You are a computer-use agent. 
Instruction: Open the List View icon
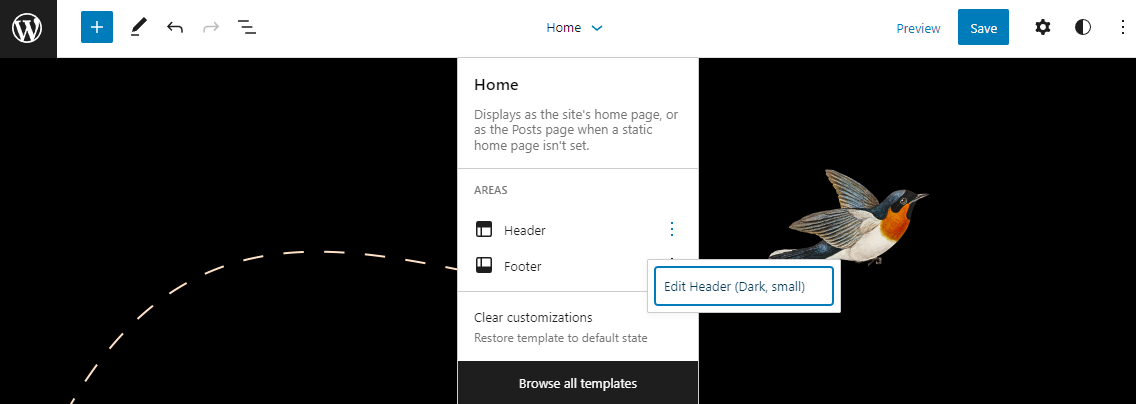pyautogui.click(x=247, y=28)
